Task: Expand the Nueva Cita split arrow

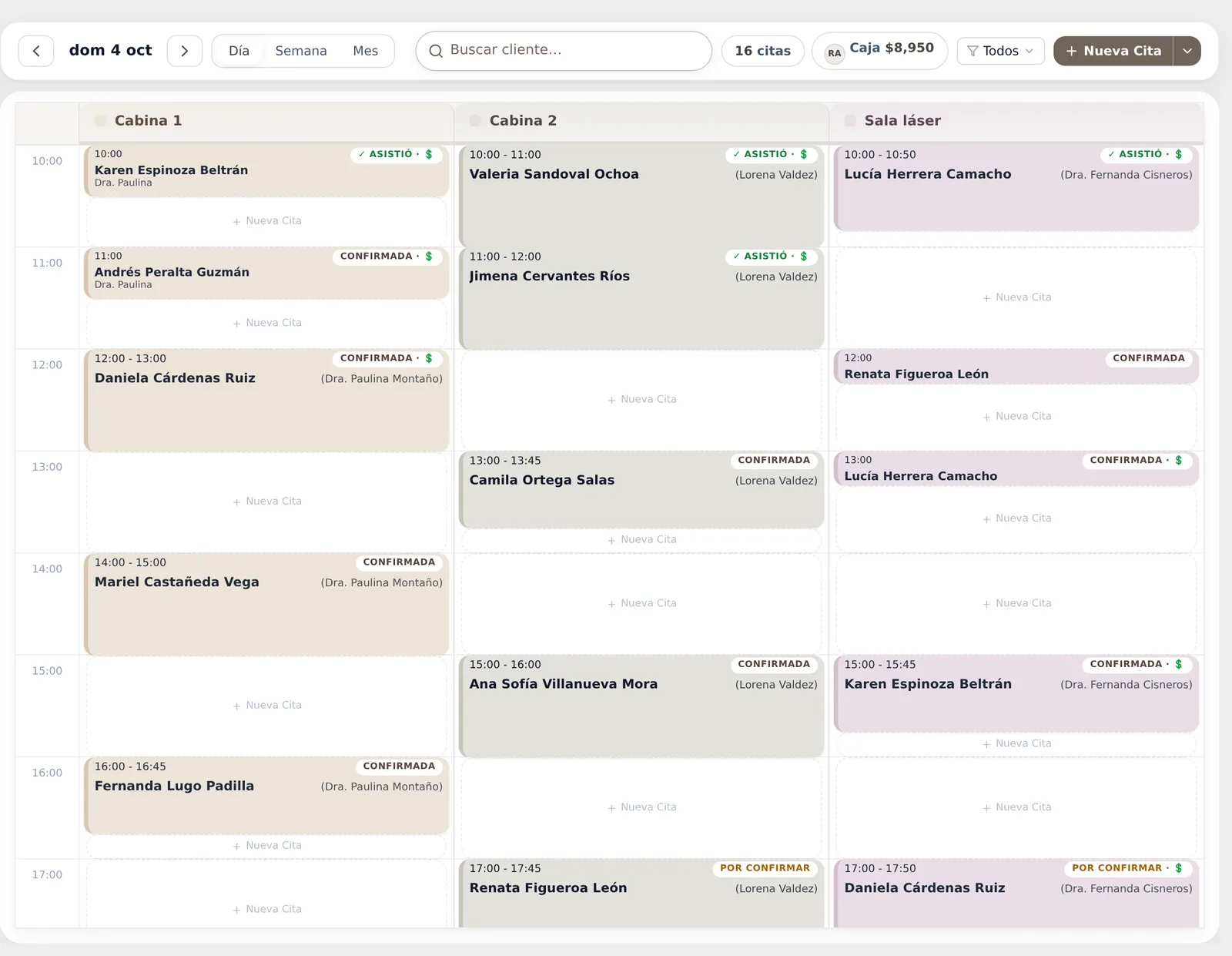Action: pyautogui.click(x=1187, y=51)
